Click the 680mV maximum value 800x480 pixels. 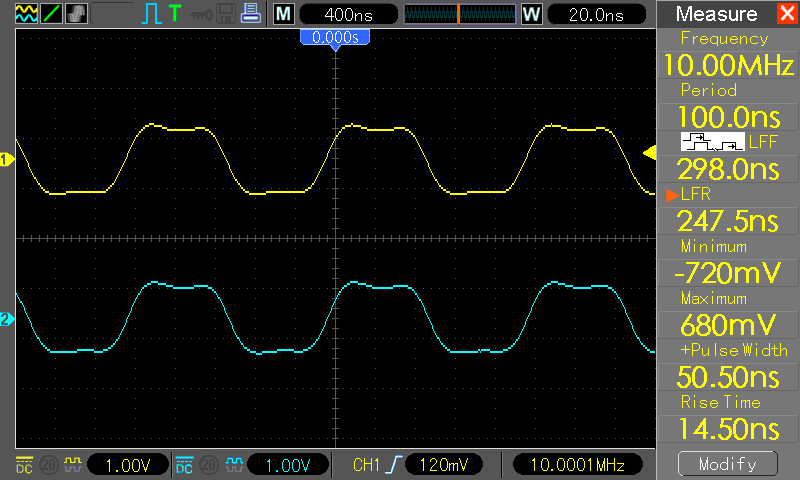tap(728, 325)
